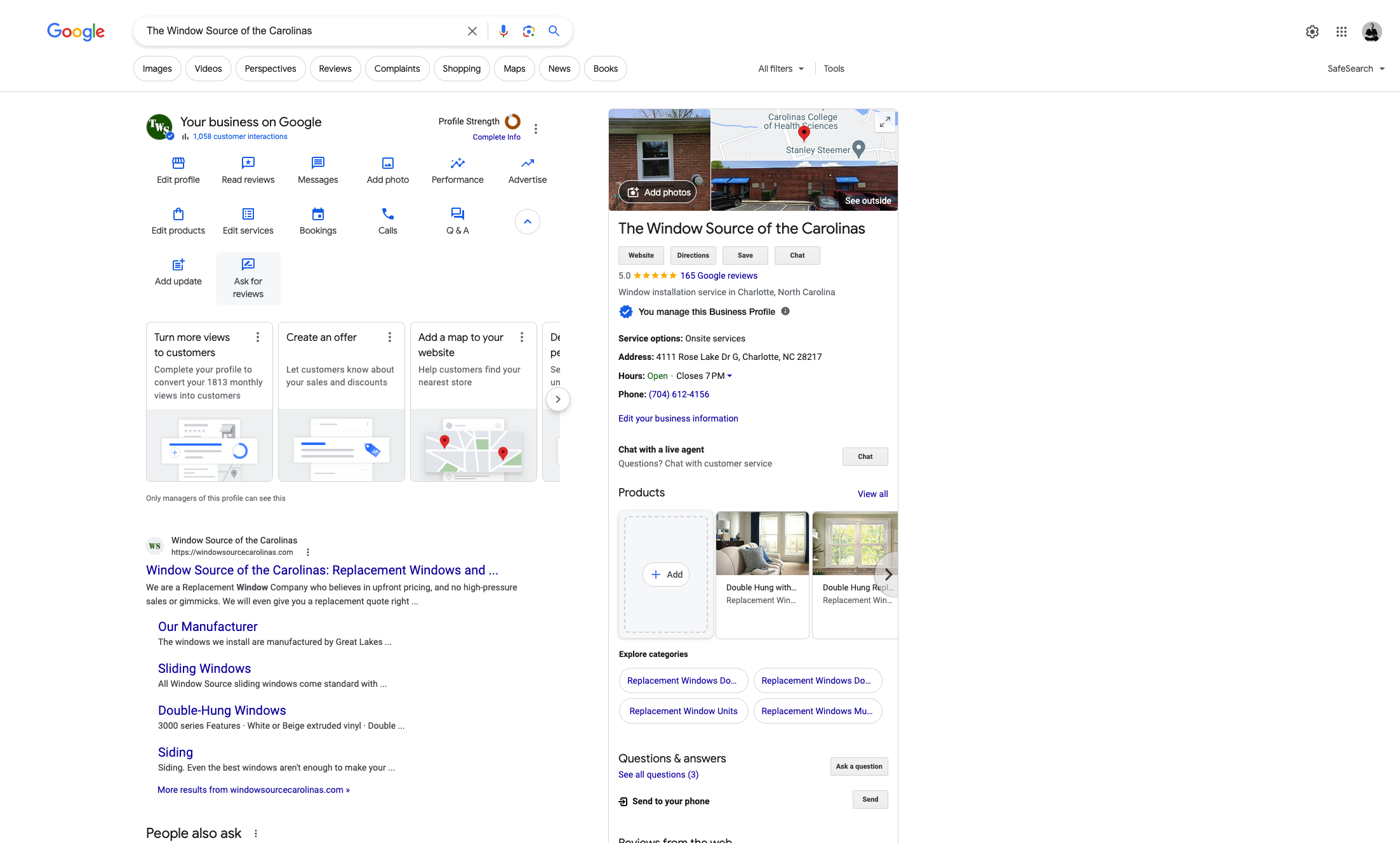The height and width of the screenshot is (843, 1400).
Task: Open Edit profile storefront icon
Action: (x=178, y=163)
